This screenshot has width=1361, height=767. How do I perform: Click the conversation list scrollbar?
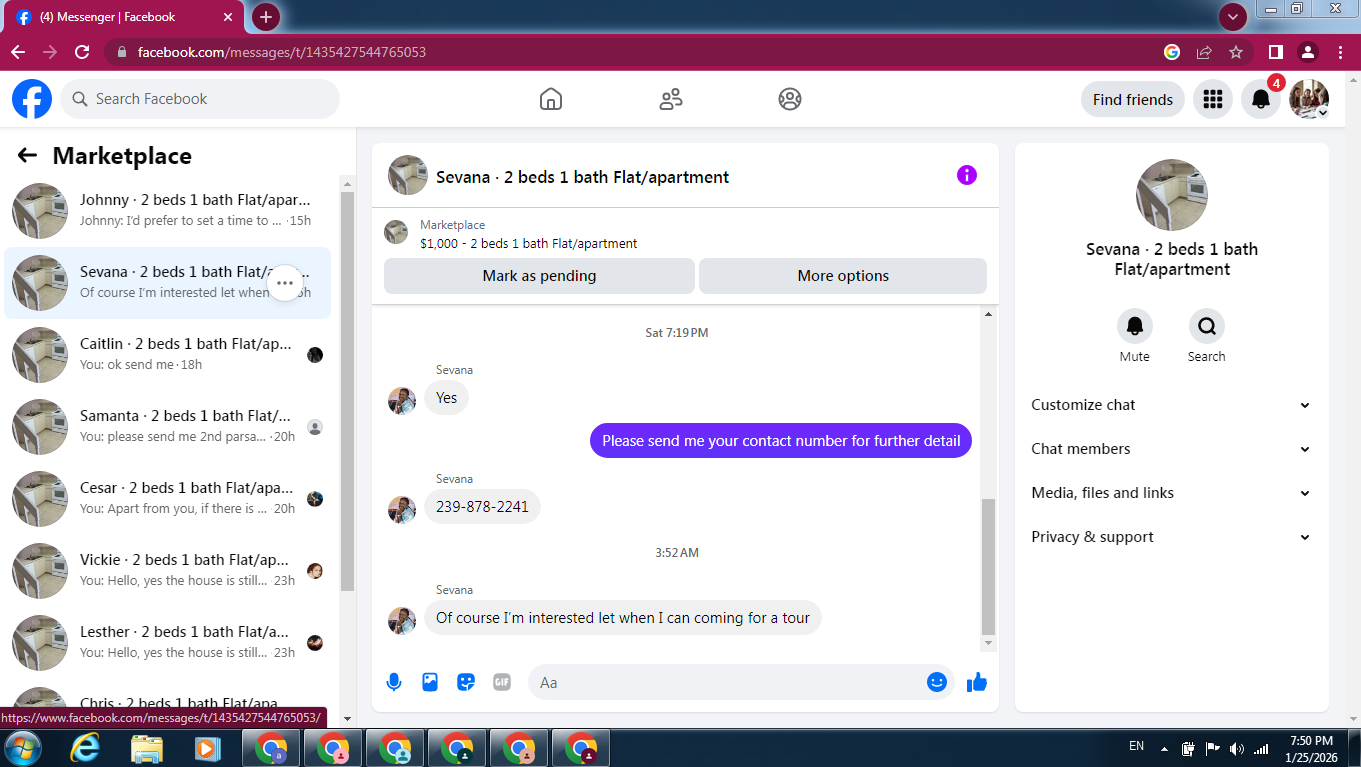tap(347, 390)
